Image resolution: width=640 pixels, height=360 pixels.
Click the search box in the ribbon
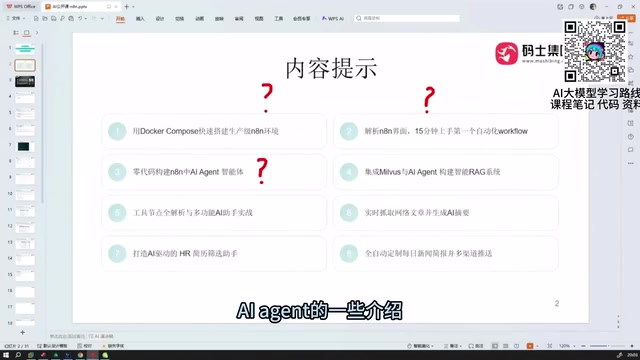[x=407, y=18]
